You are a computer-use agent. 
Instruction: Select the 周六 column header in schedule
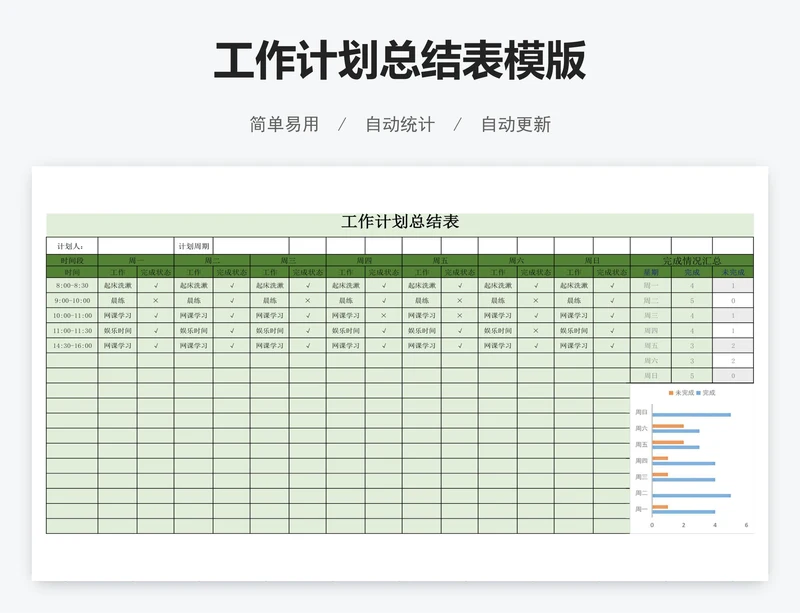[x=516, y=260]
